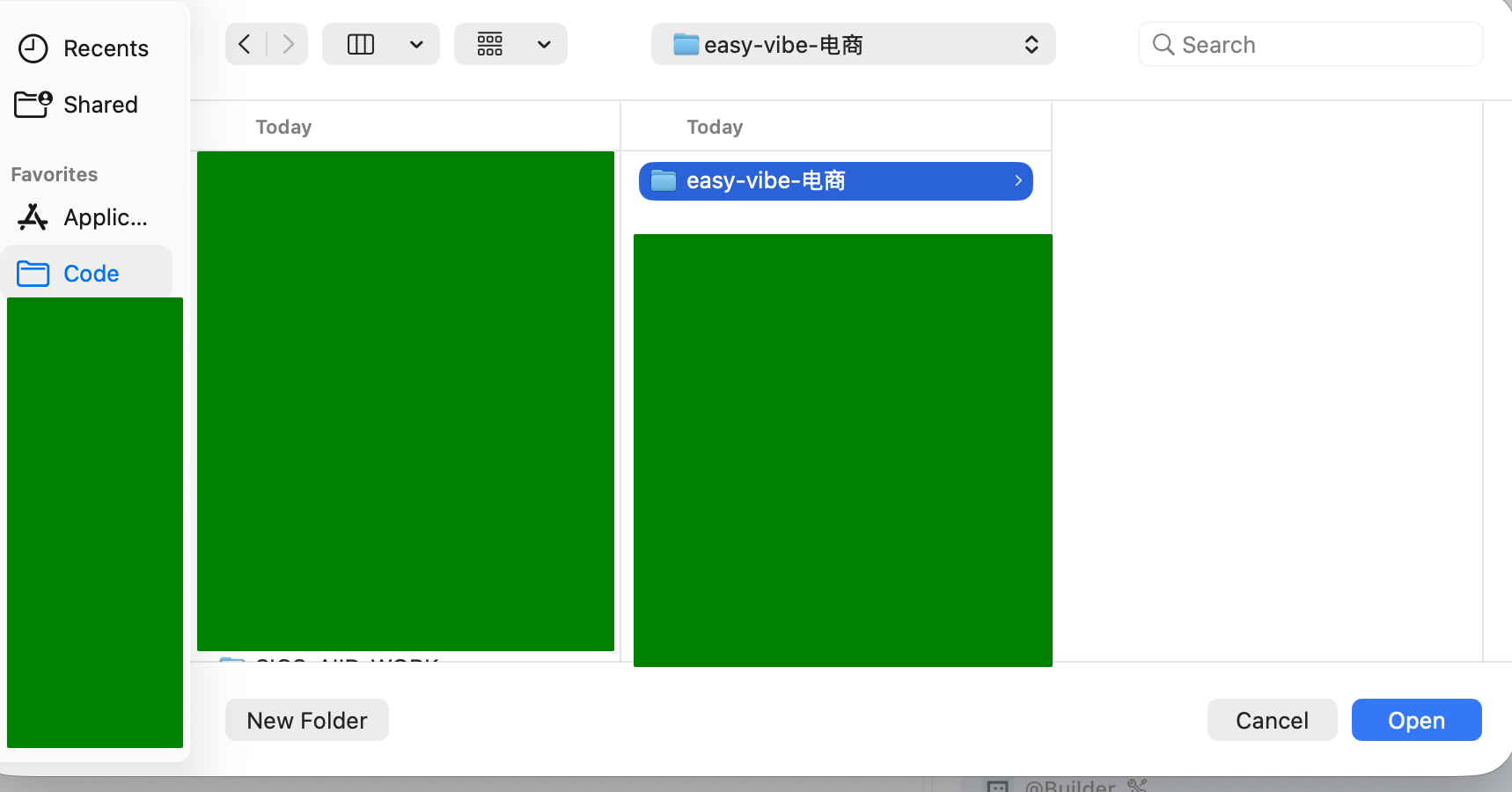Go back with the left arrow
Image resolution: width=1512 pixels, height=792 pixels.
[x=246, y=44]
